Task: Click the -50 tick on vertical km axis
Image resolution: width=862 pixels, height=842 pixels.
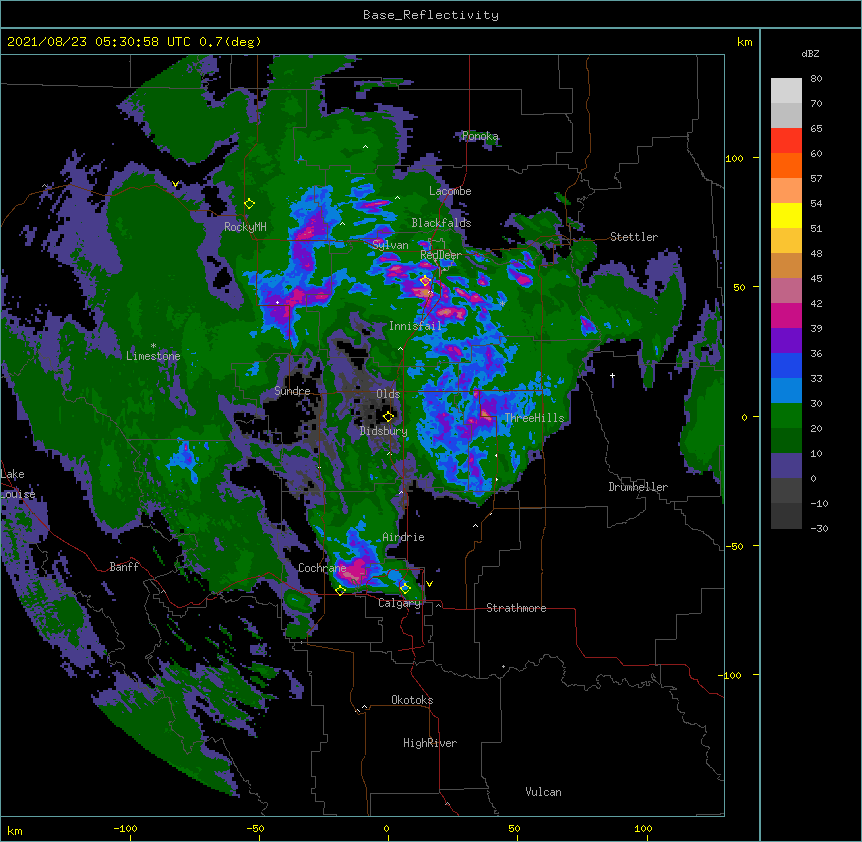Action: pos(734,546)
